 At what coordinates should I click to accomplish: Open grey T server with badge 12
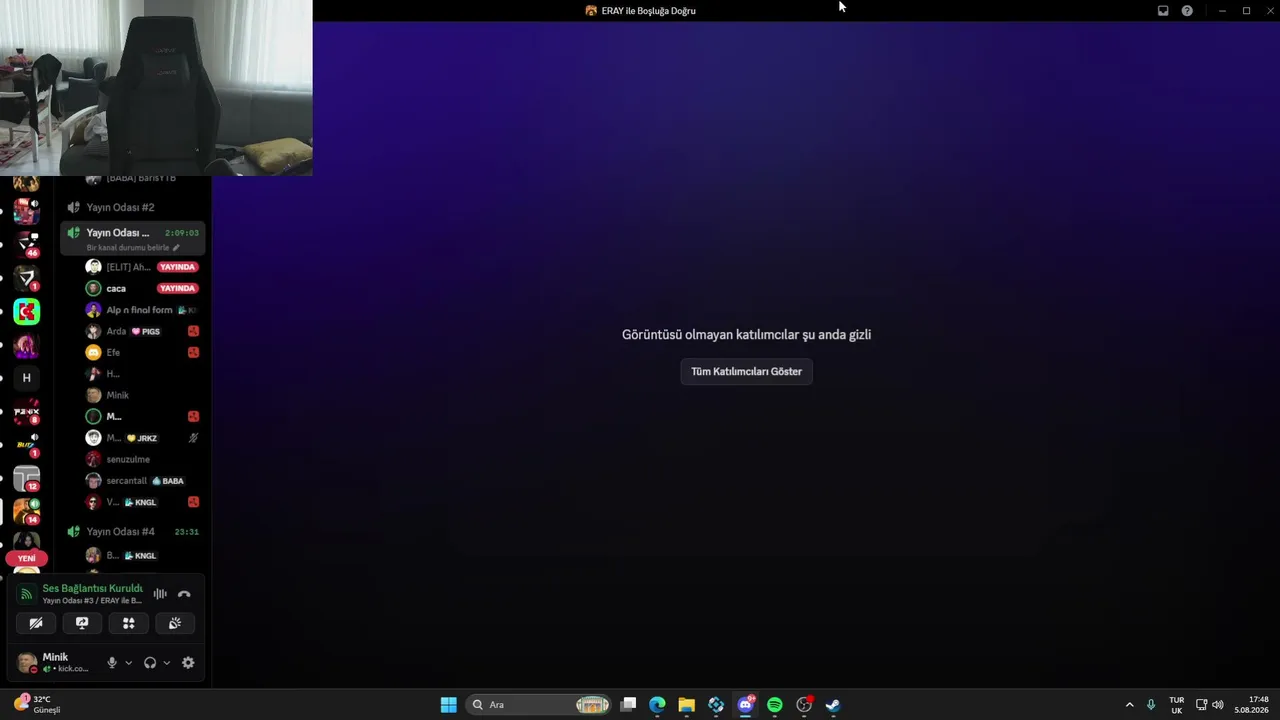pyautogui.click(x=27, y=478)
